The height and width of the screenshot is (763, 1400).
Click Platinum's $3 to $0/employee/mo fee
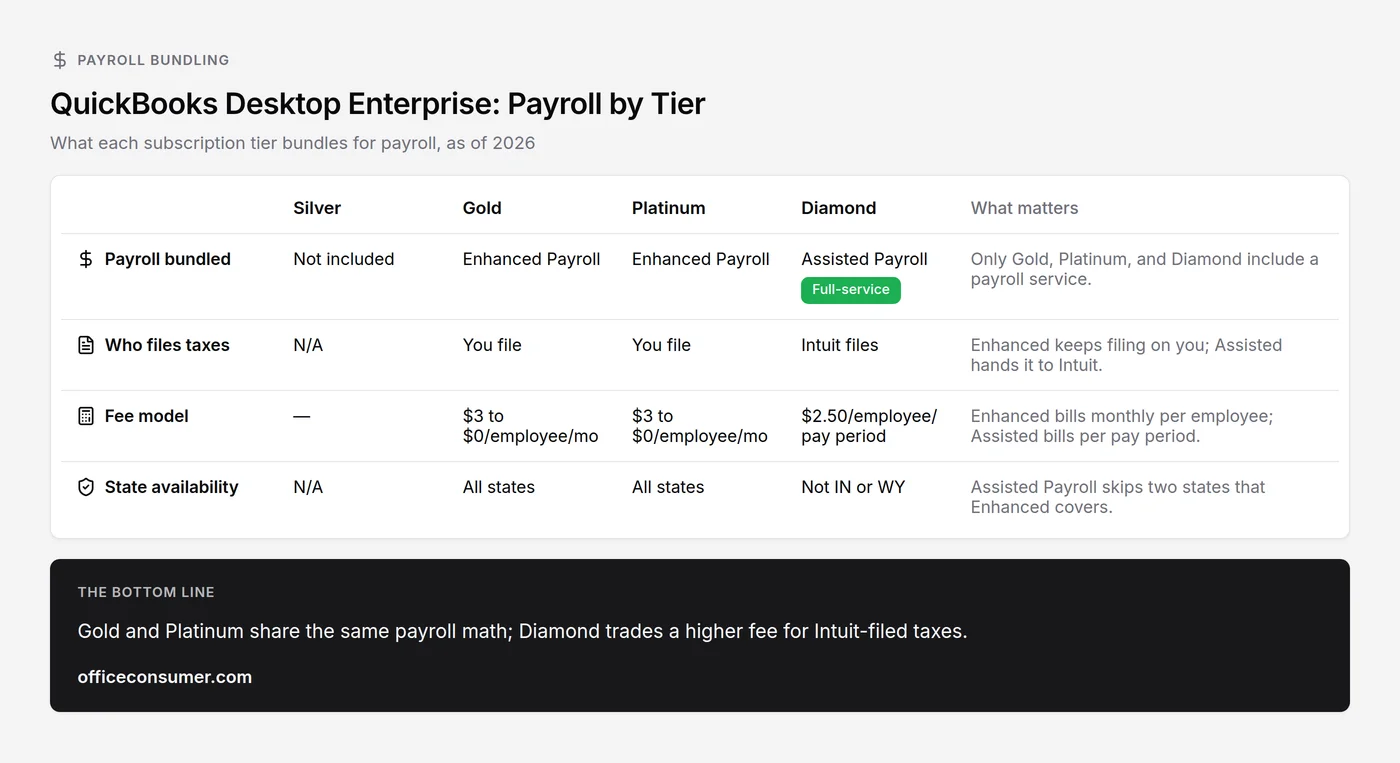click(x=700, y=426)
